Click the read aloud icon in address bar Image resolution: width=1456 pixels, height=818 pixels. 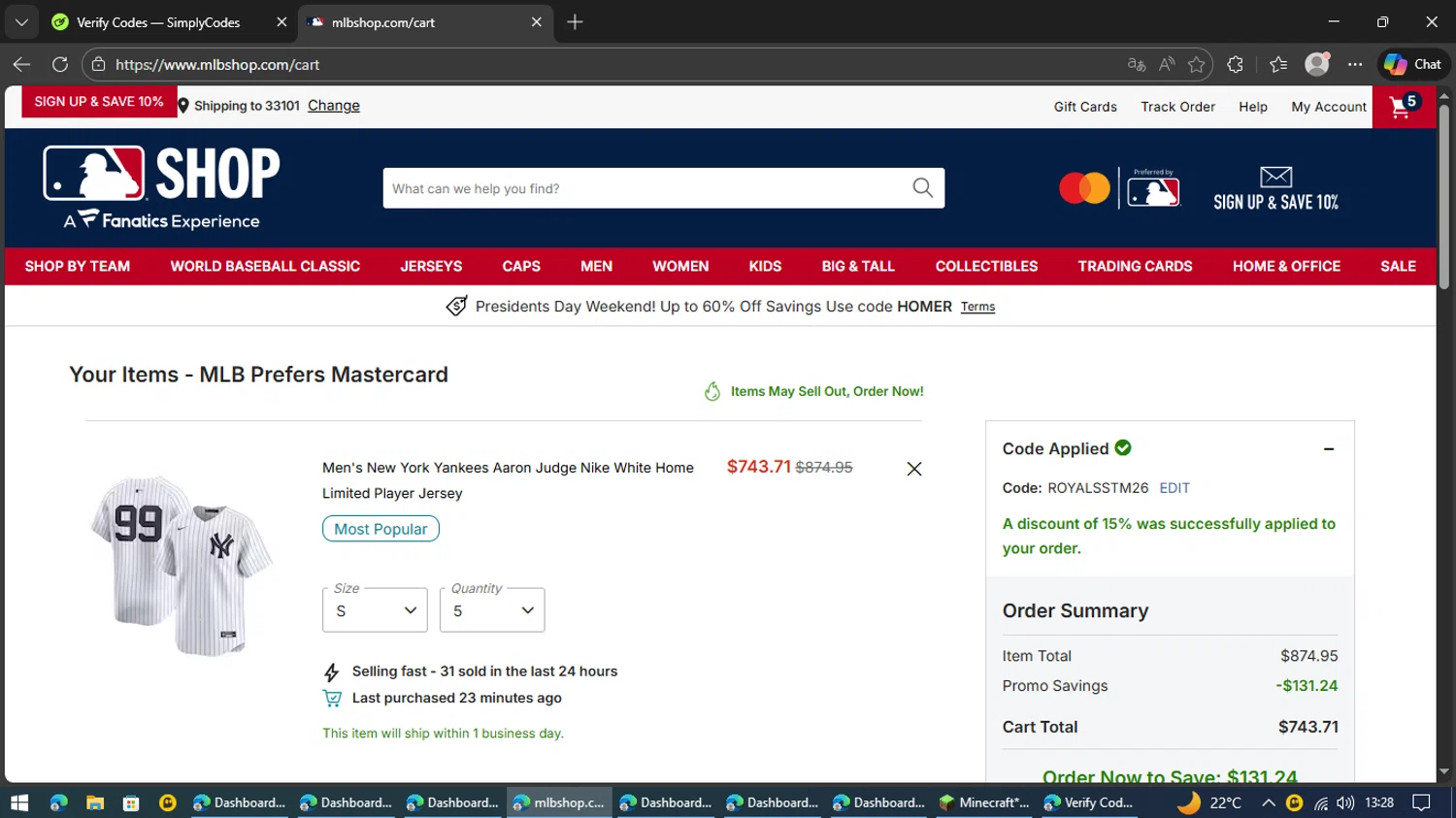(x=1167, y=64)
